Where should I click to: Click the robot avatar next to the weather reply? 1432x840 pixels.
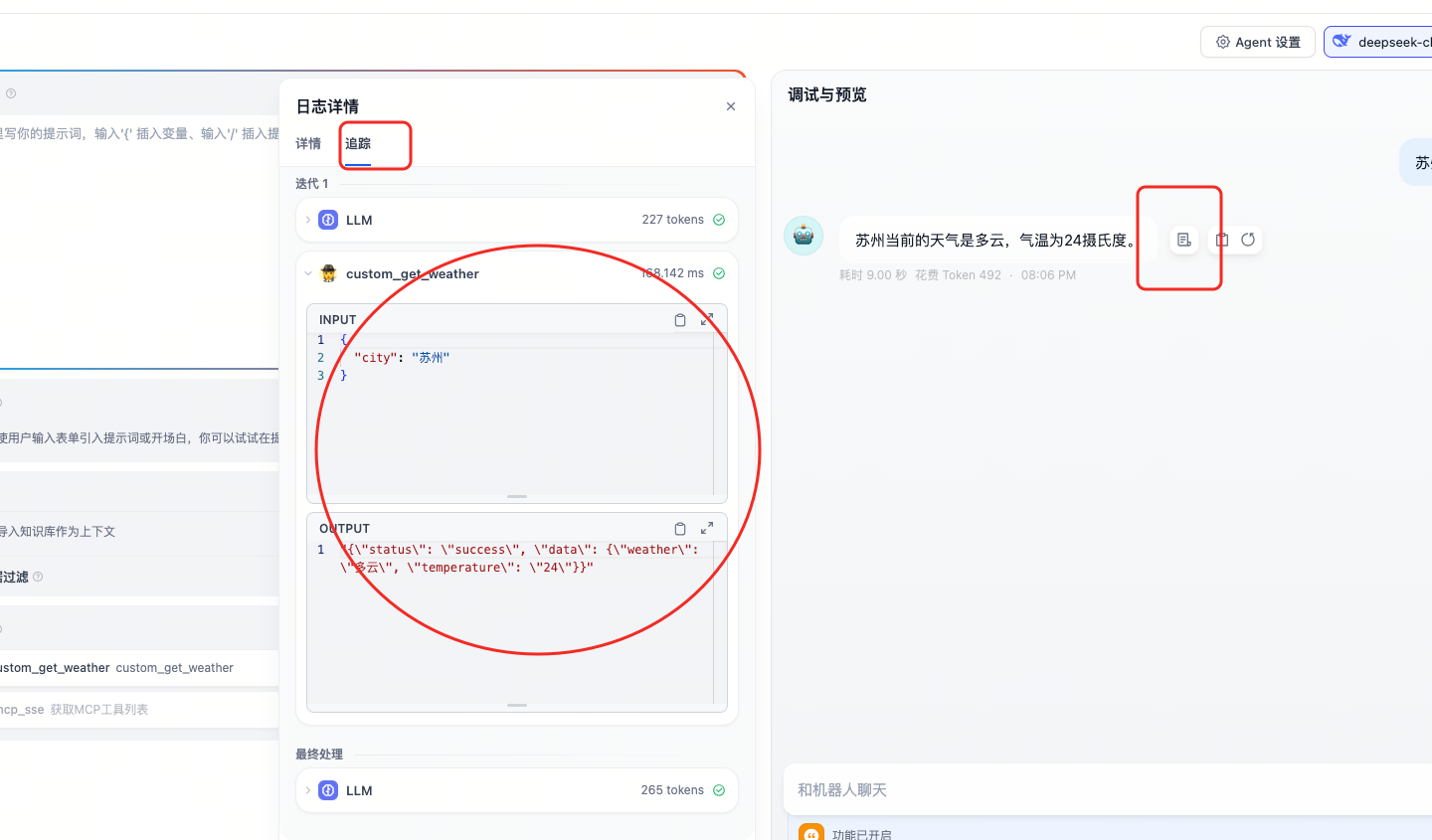[x=803, y=236]
